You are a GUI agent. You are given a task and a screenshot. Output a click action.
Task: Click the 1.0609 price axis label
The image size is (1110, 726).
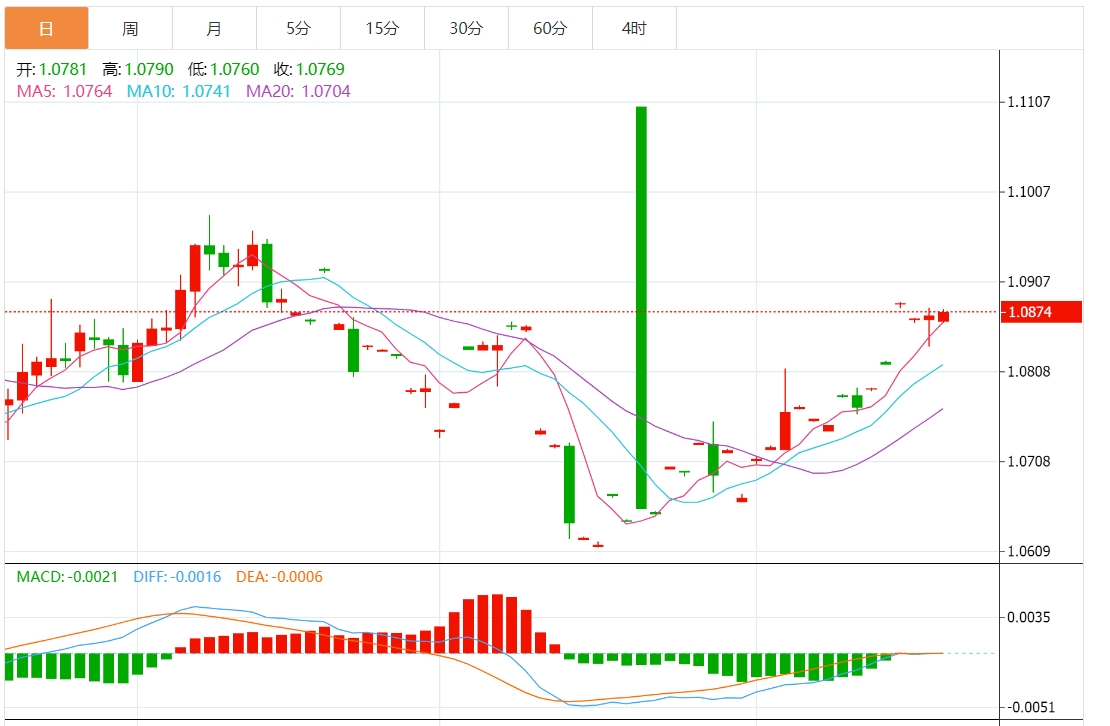pos(1029,551)
